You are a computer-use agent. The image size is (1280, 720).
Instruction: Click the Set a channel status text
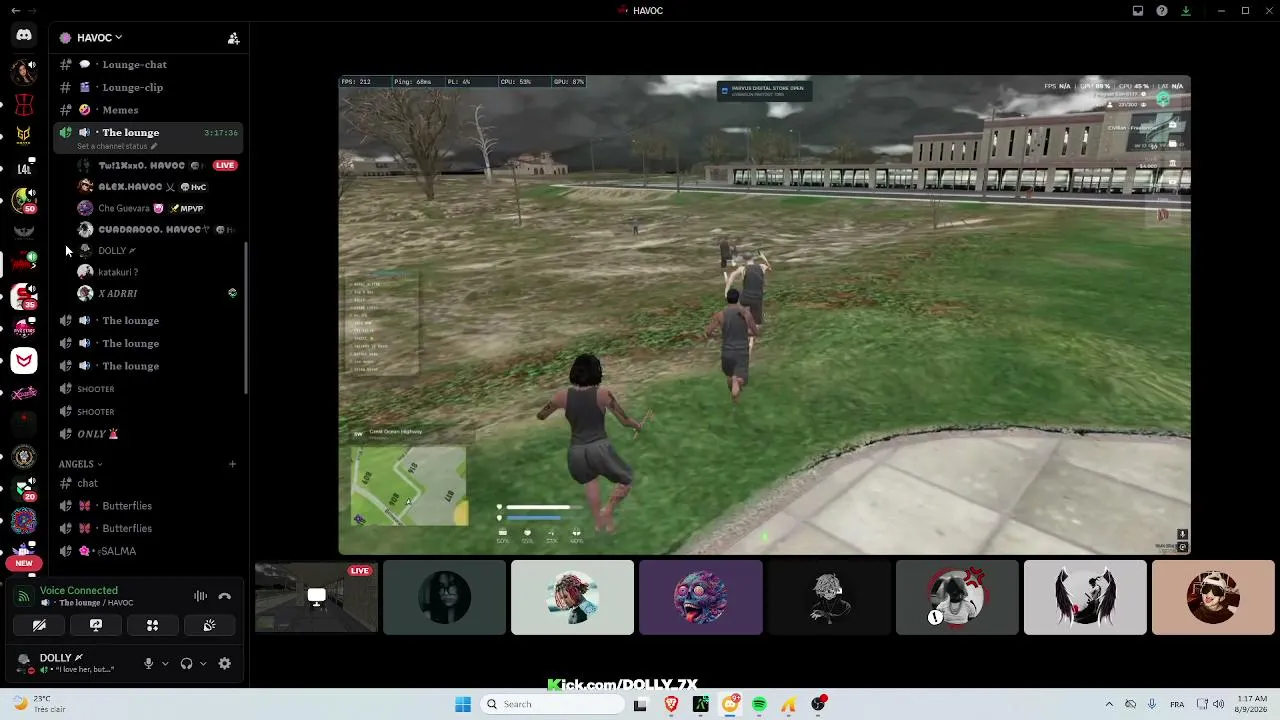pyautogui.click(x=112, y=146)
